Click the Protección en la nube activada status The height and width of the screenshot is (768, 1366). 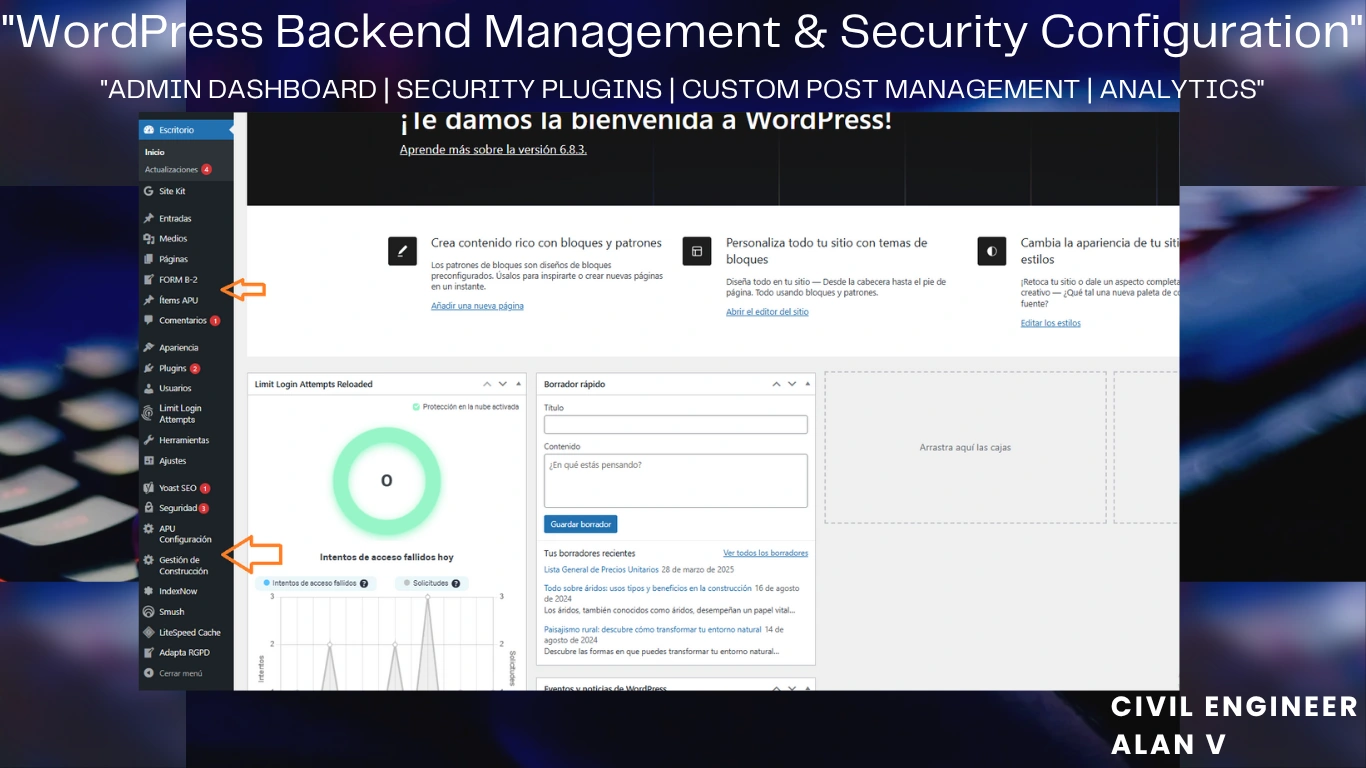[x=466, y=407]
